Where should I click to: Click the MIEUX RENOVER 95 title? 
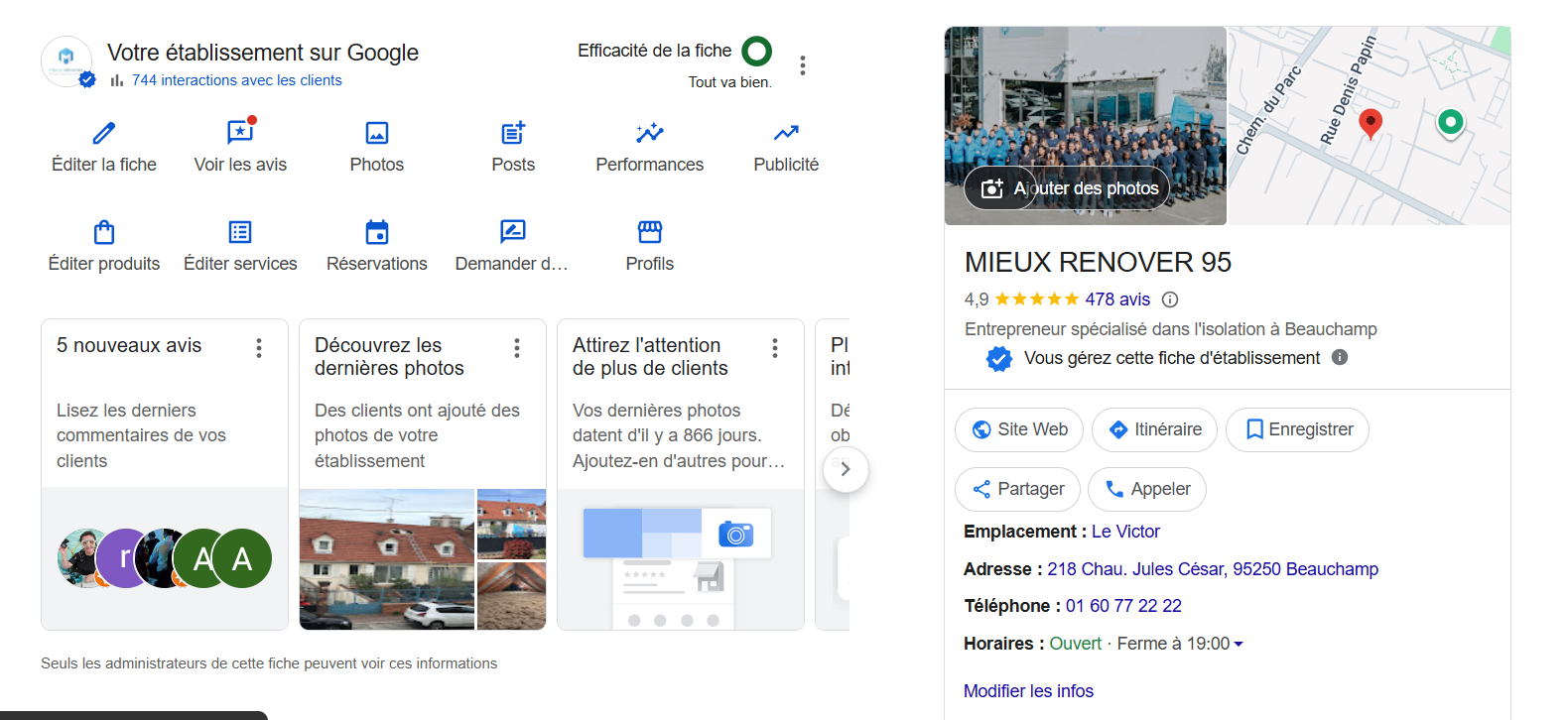pyautogui.click(x=1098, y=262)
